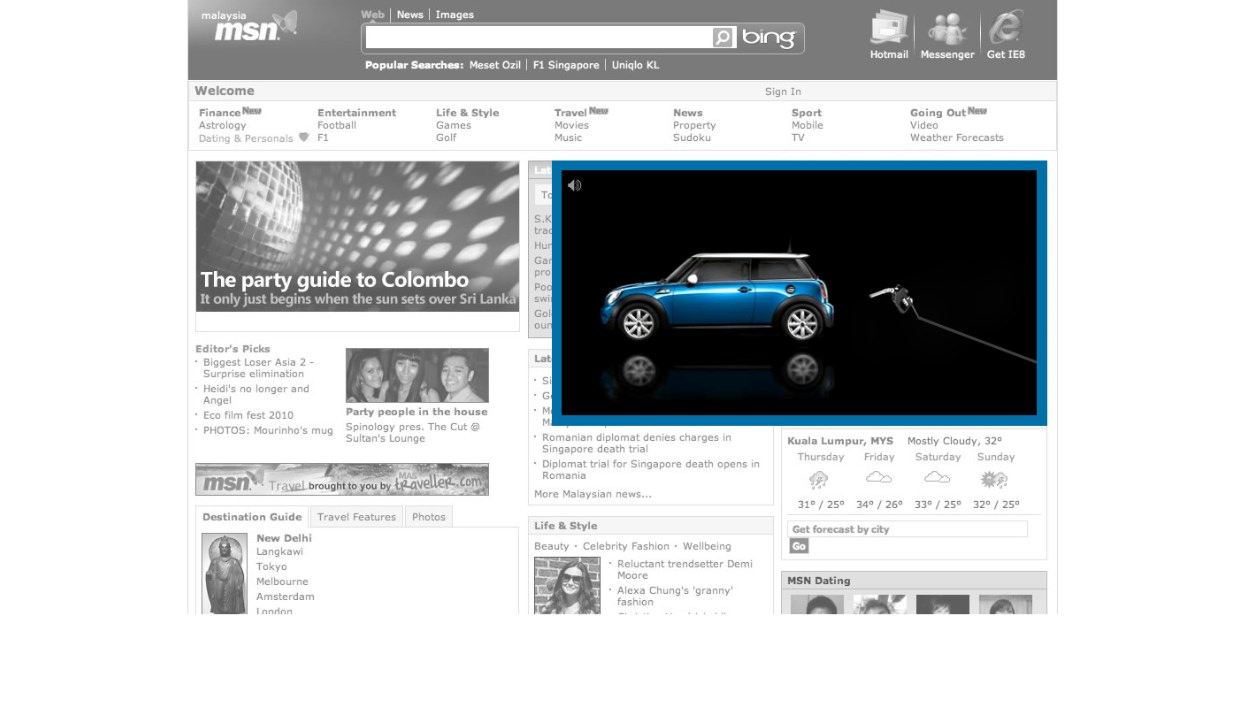Click the Get forecast by city field
This screenshot has height=701, width=1246.
tap(908, 529)
